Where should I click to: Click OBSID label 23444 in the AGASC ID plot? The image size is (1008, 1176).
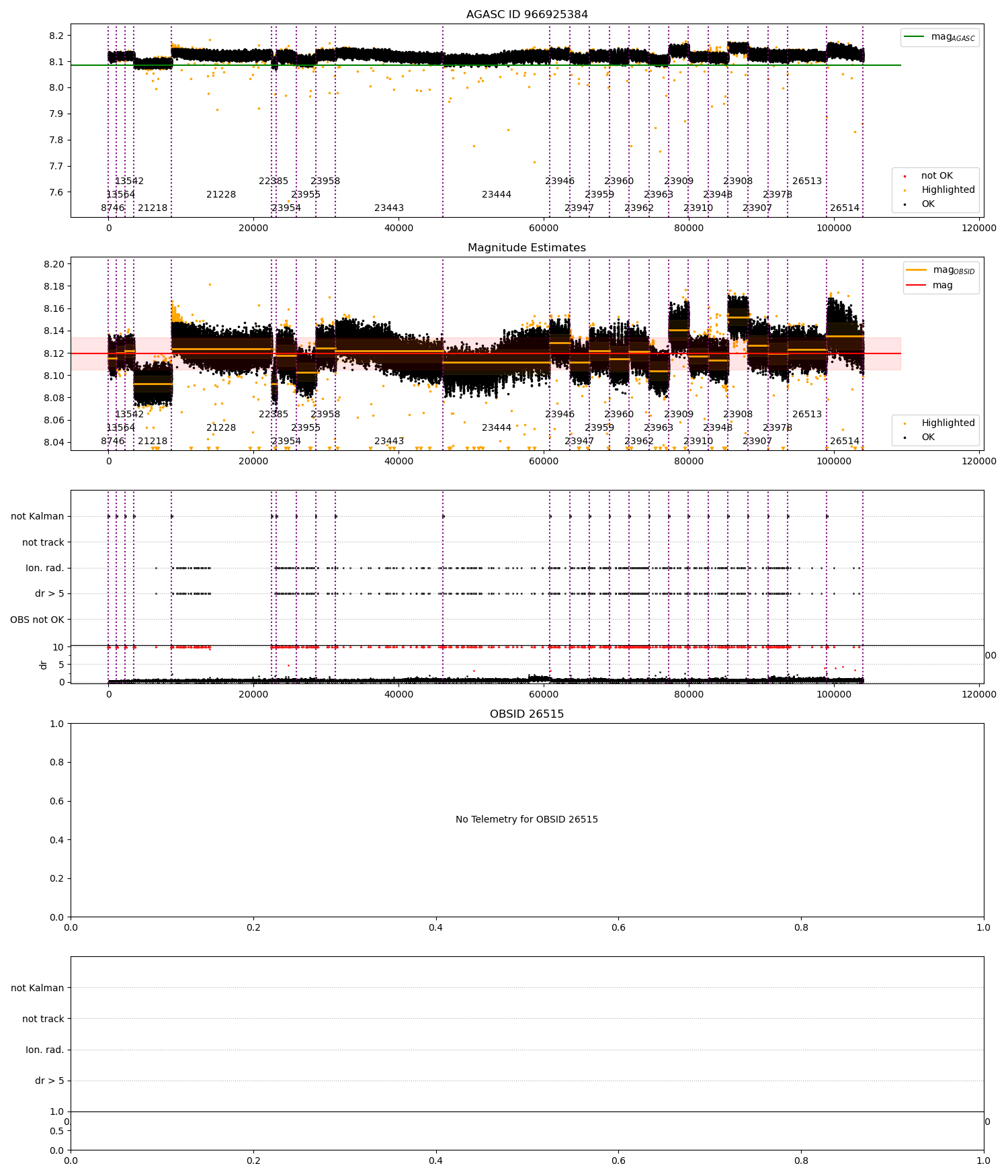[497, 195]
